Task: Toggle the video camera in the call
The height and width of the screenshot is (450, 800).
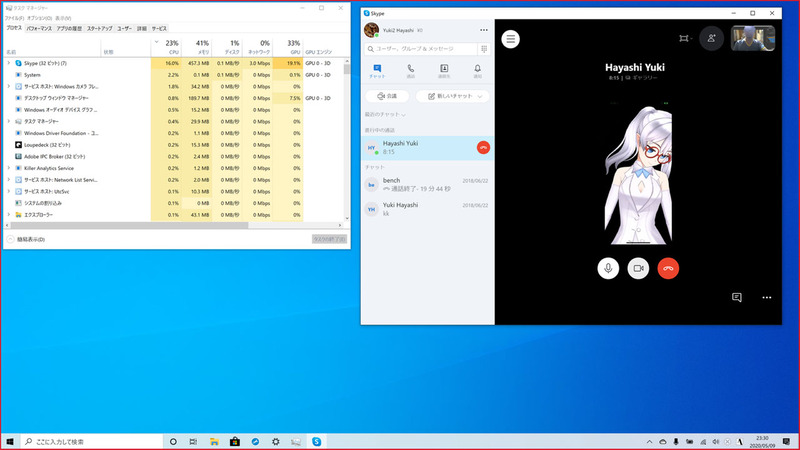Action: click(x=638, y=268)
